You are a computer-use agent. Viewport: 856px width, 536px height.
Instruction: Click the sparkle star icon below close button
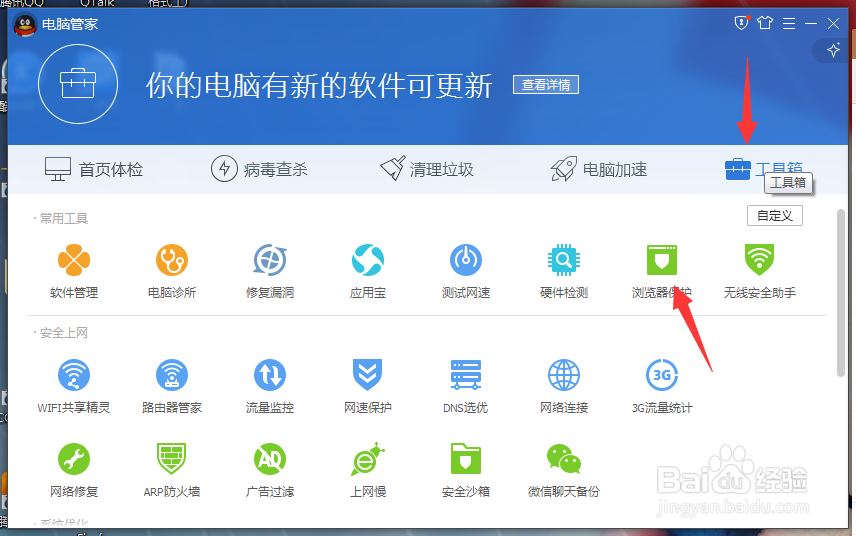click(833, 51)
